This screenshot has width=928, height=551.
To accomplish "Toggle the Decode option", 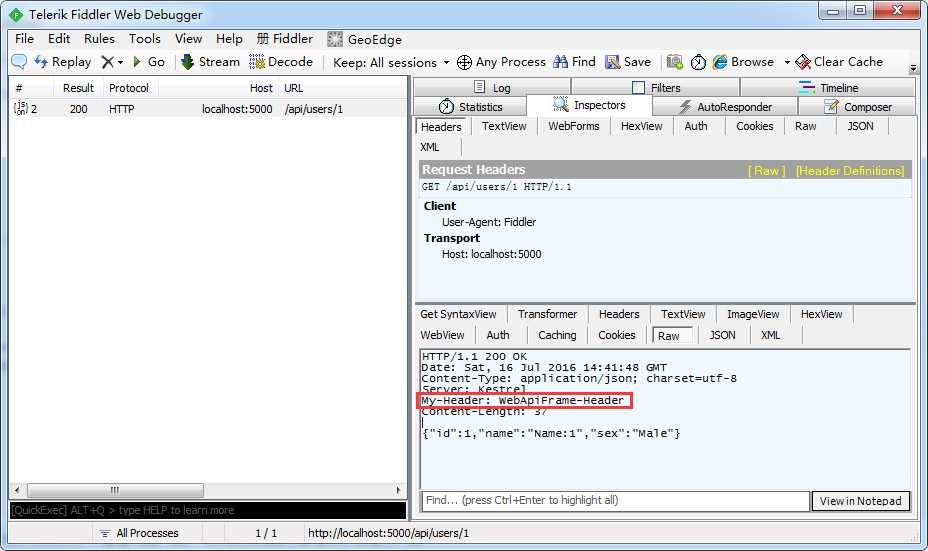I will 281,62.
